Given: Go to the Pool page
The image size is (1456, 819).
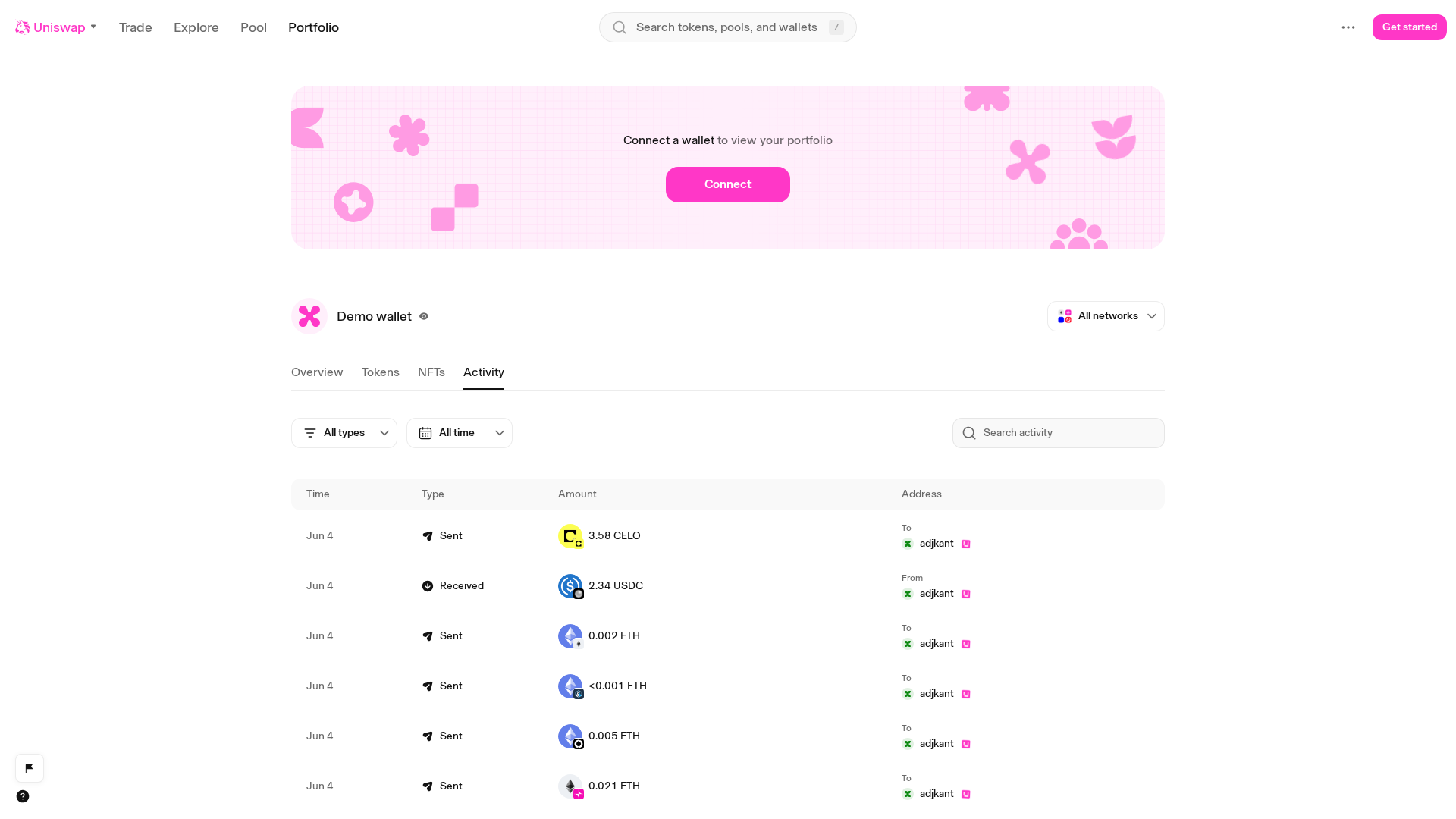Looking at the screenshot, I should [x=253, y=27].
